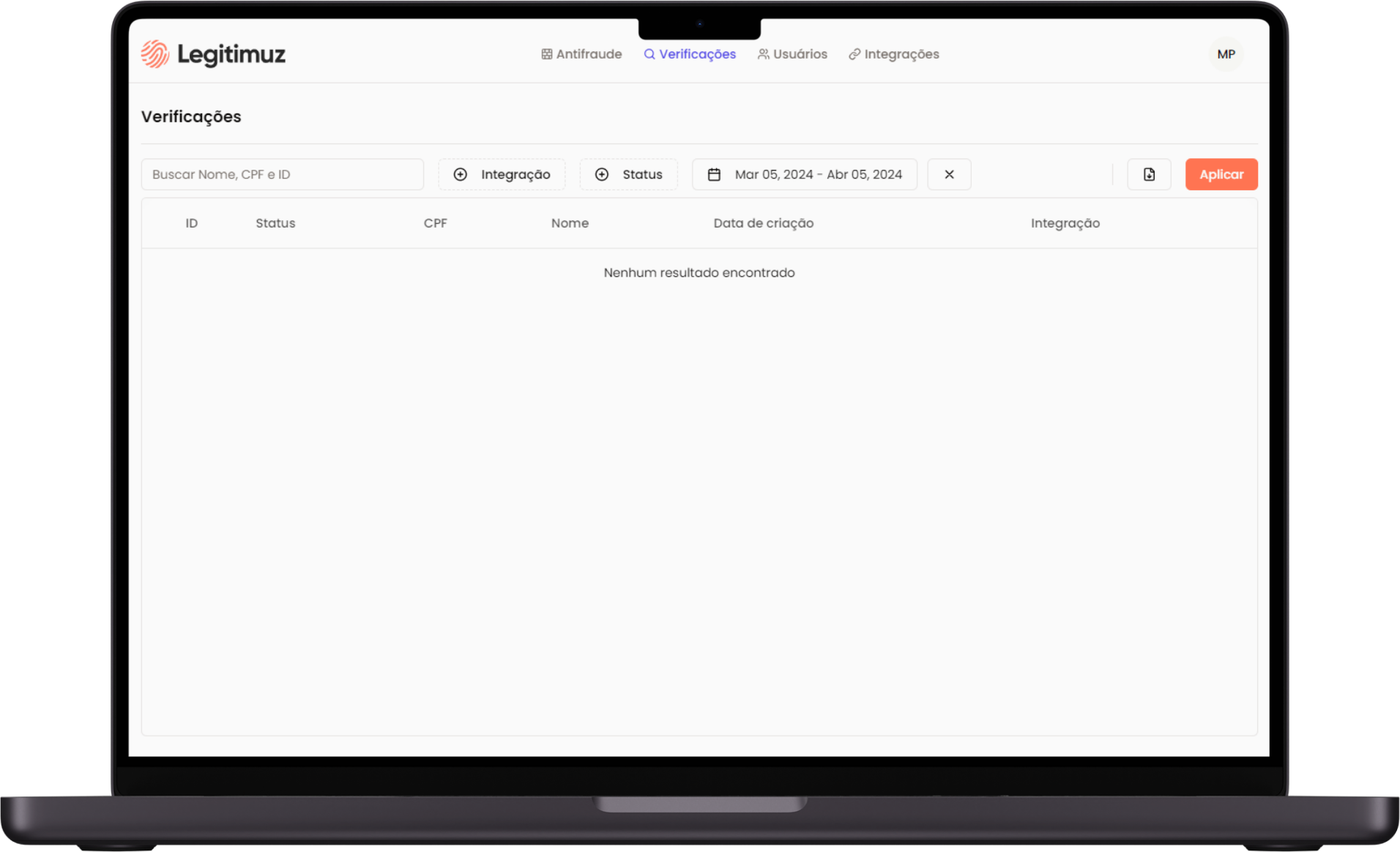Open the MP user avatar menu

click(1226, 54)
